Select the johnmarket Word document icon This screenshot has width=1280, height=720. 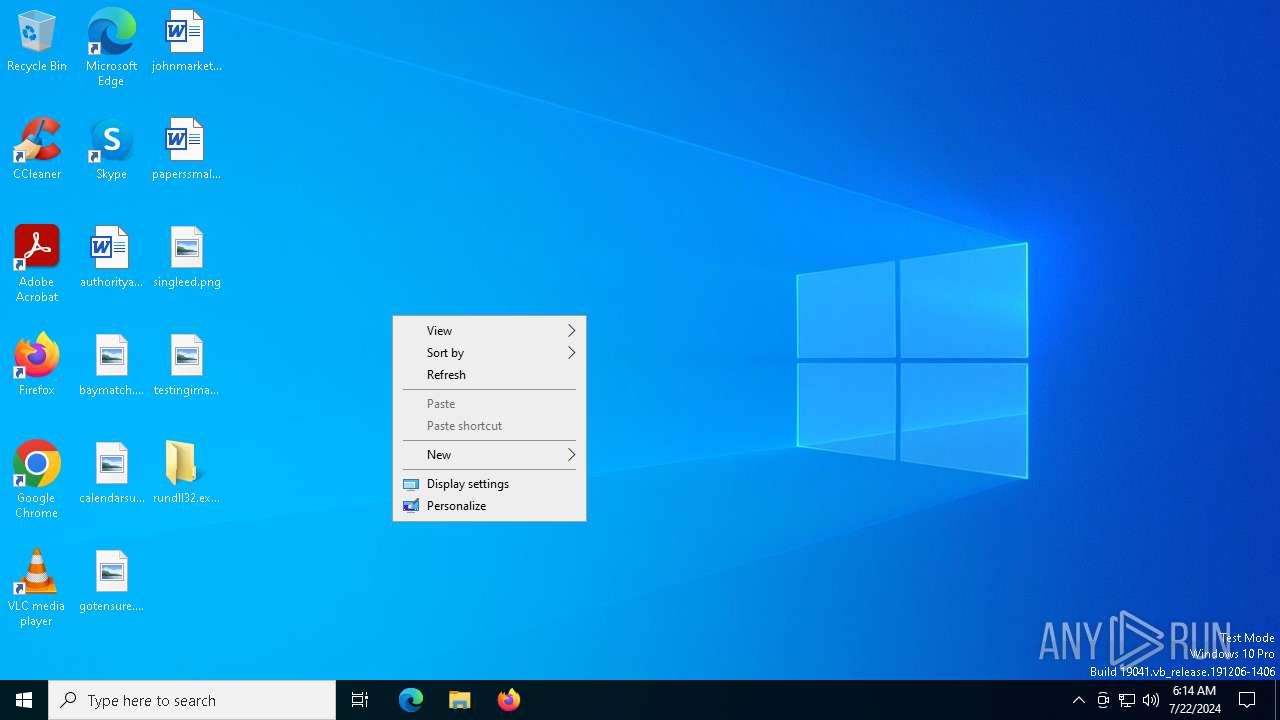(186, 42)
